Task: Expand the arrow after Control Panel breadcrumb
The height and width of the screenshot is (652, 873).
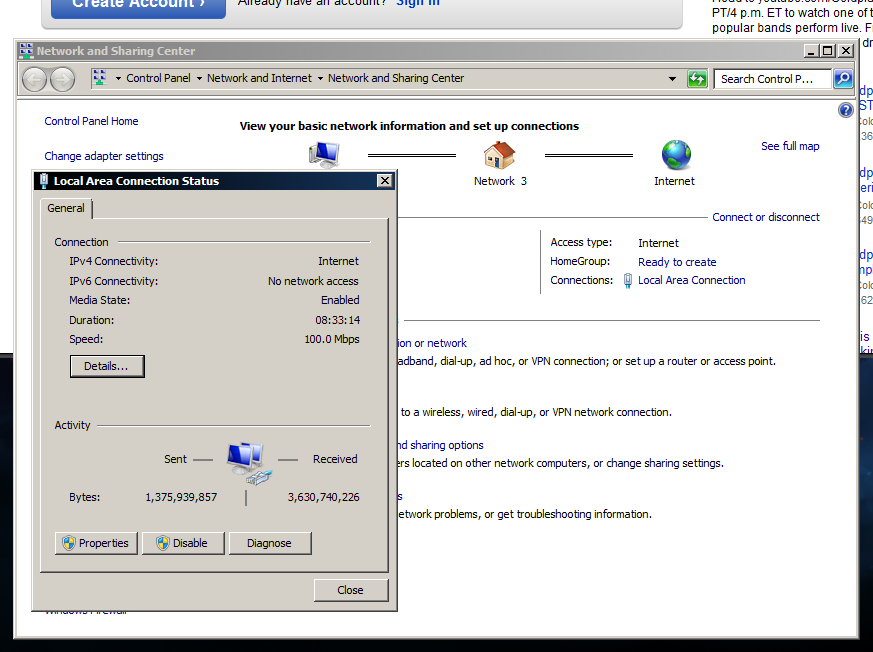Action: tap(199, 79)
